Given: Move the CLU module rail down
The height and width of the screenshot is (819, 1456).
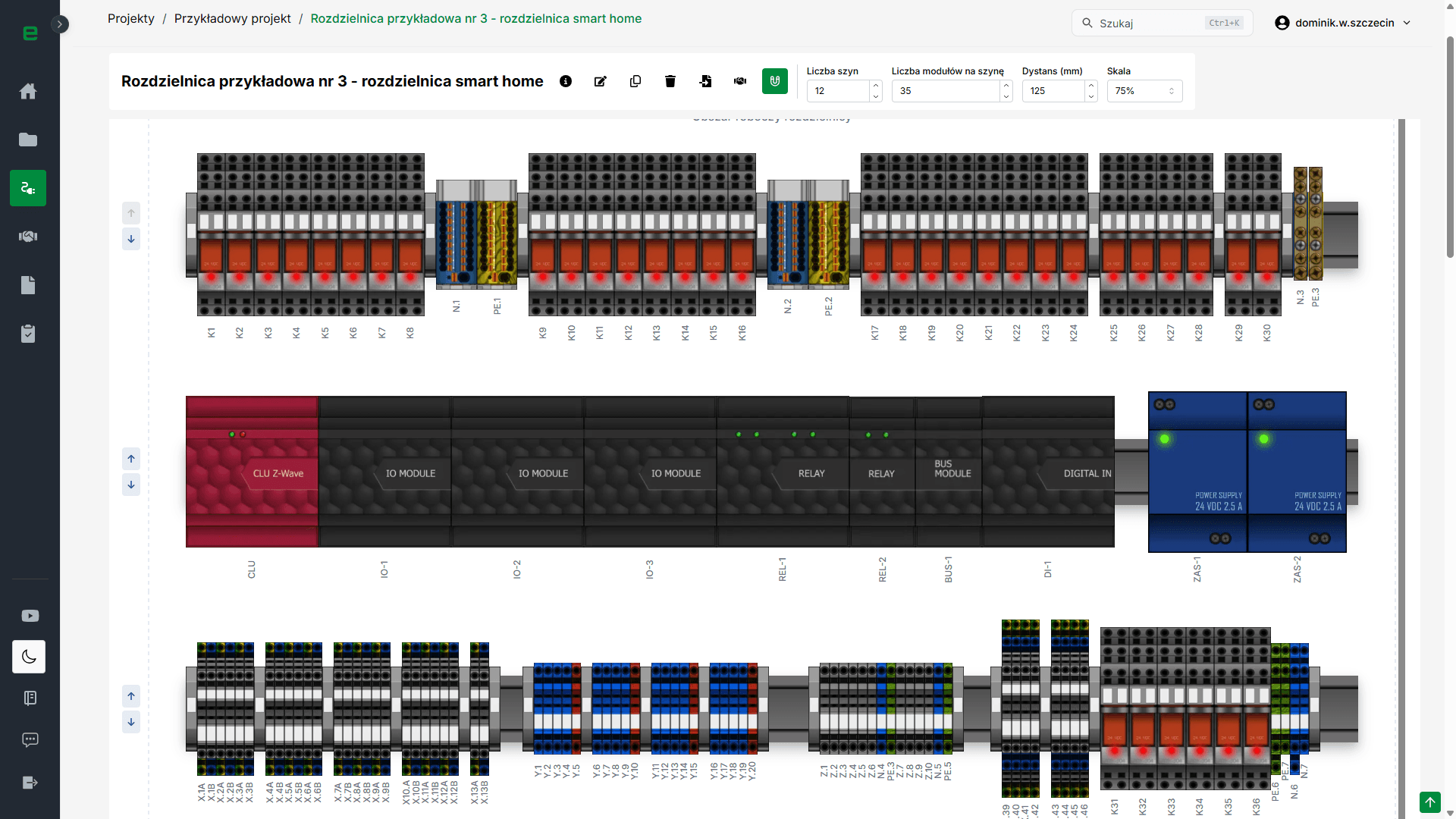Looking at the screenshot, I should tap(131, 485).
